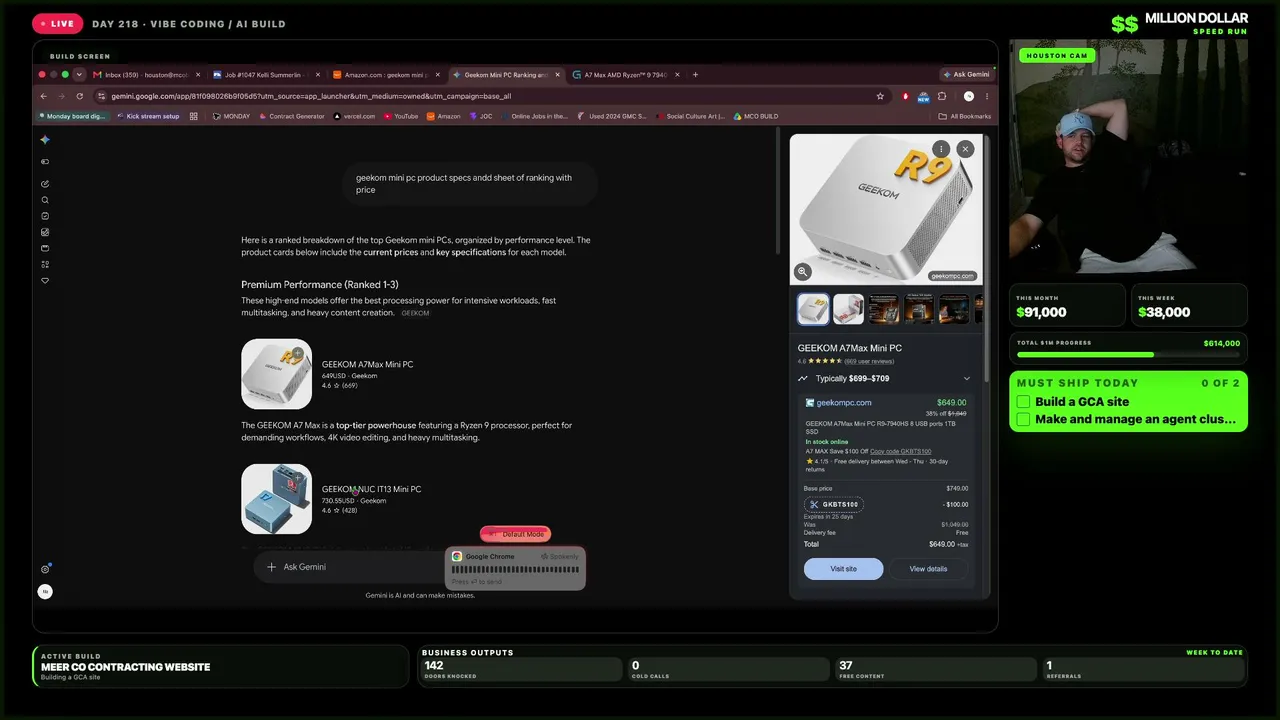Open the YouTube bookmark

point(401,116)
